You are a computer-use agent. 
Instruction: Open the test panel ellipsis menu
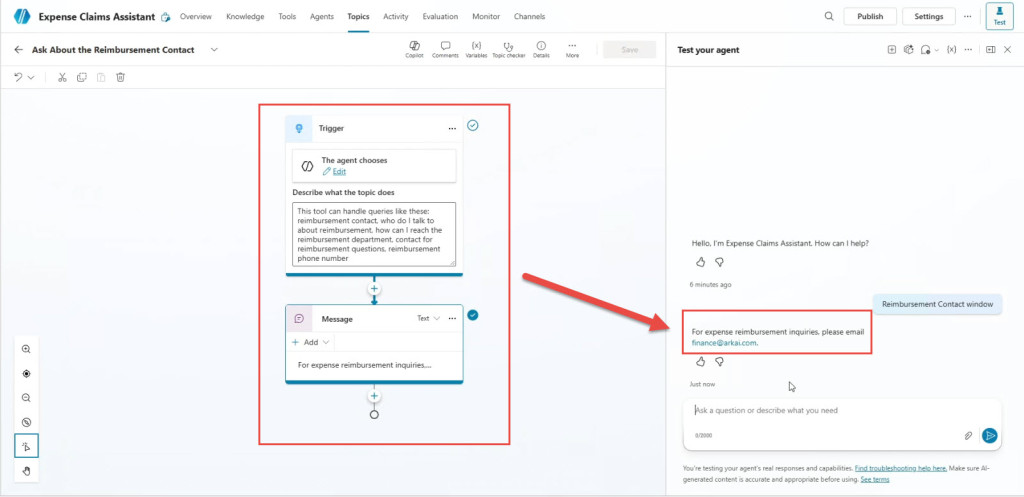(968, 50)
